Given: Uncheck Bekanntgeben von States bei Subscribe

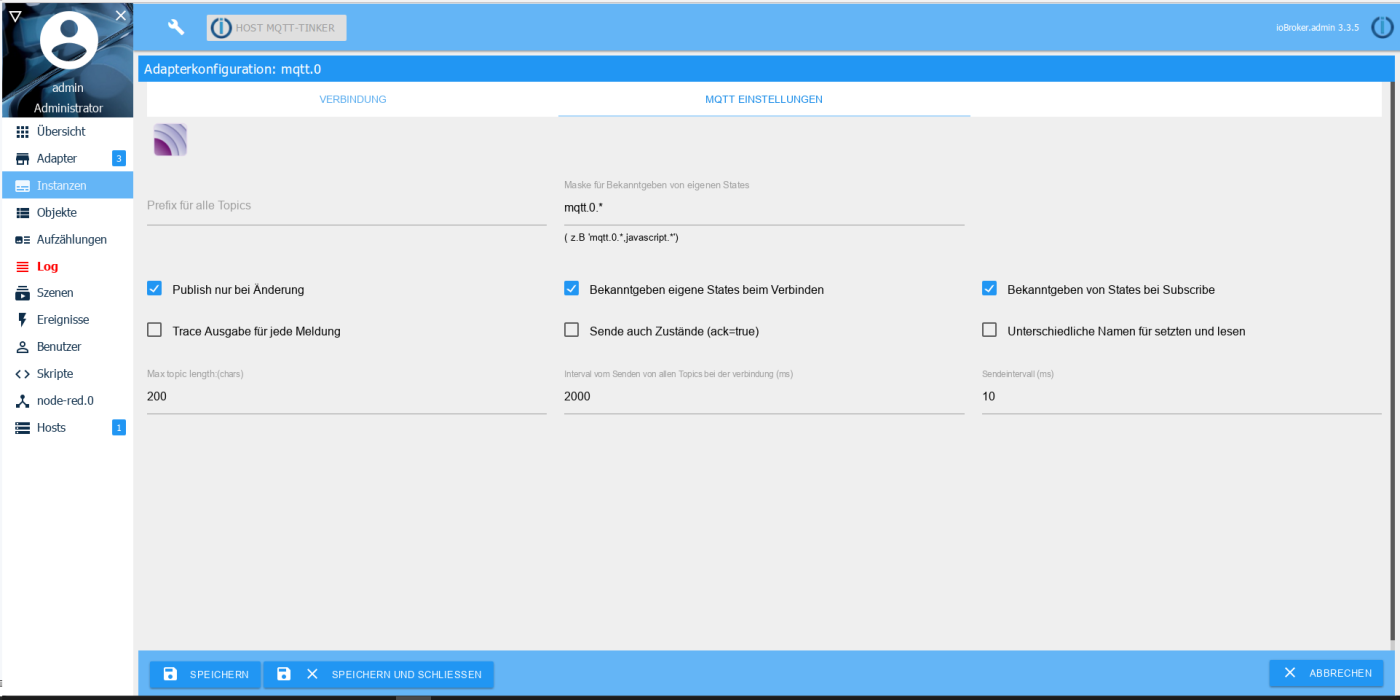Looking at the screenshot, I should 989,289.
